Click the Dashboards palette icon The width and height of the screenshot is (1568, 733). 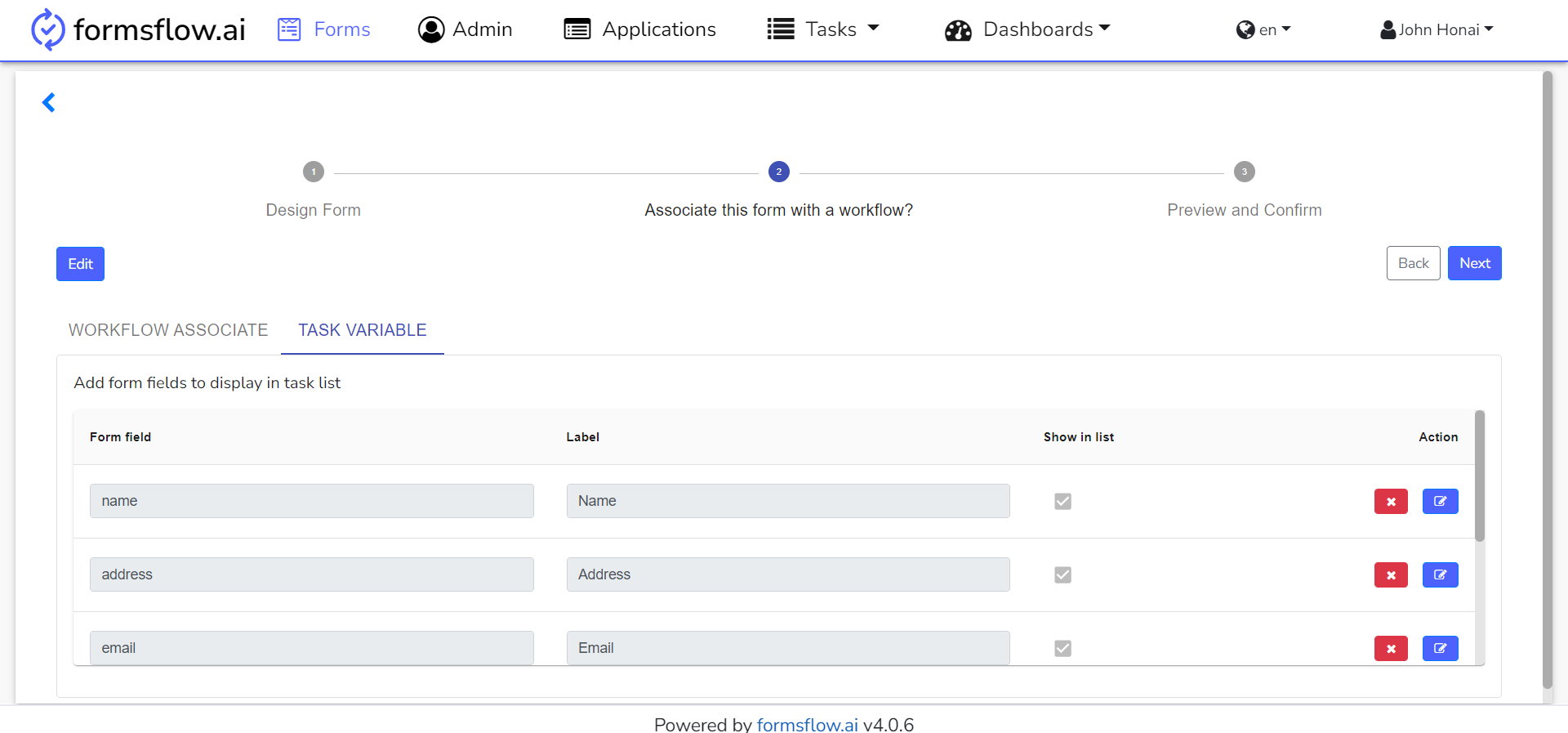click(958, 30)
